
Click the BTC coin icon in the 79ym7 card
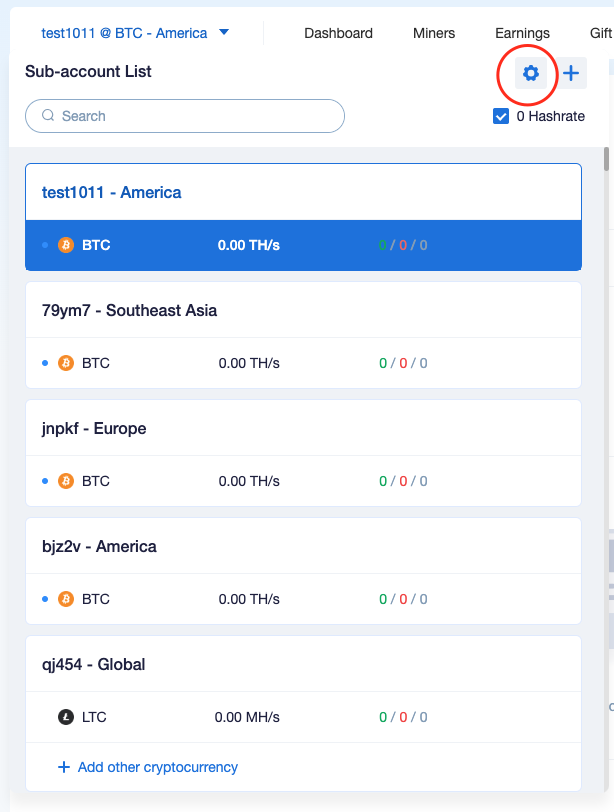point(66,363)
